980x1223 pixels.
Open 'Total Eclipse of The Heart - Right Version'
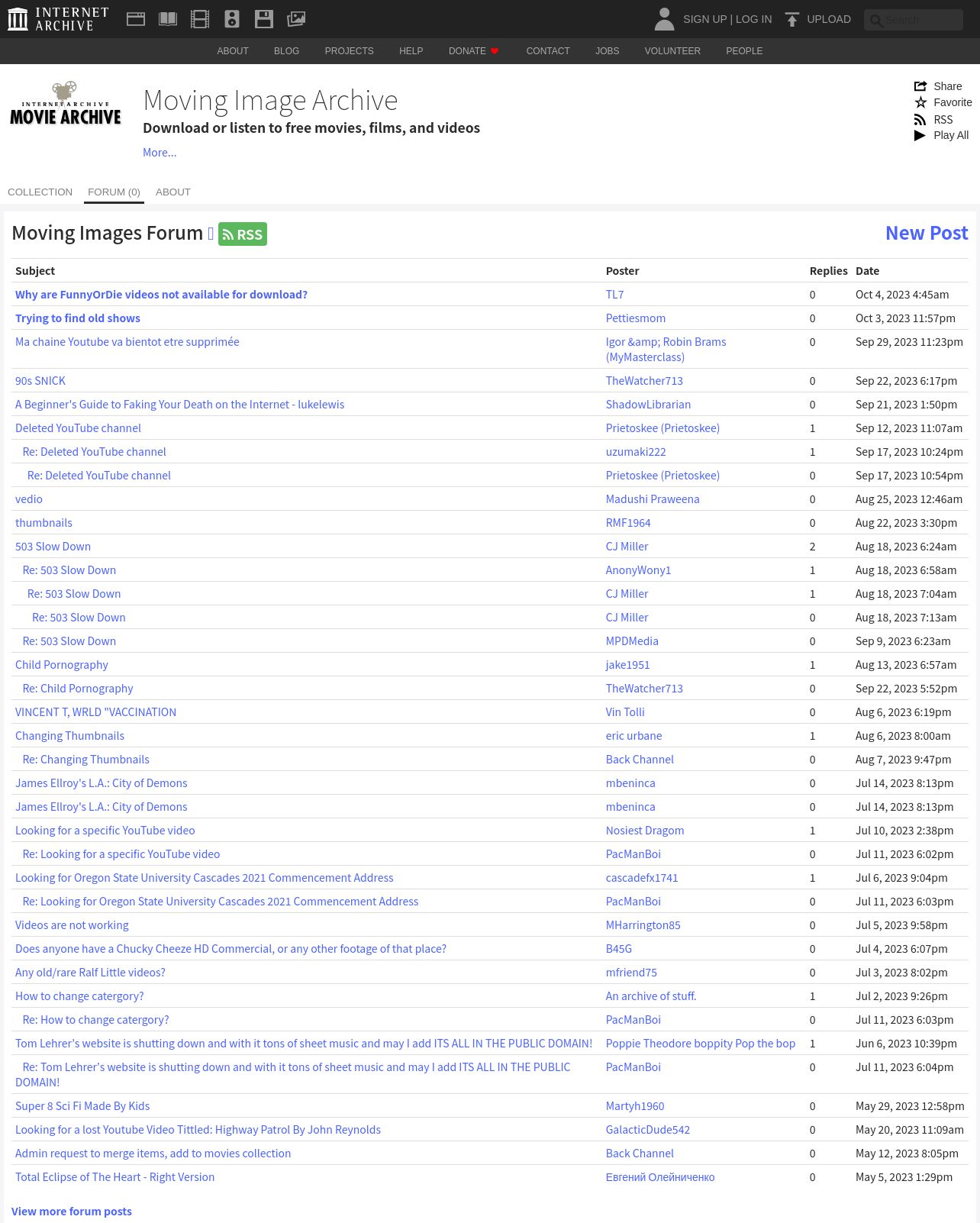(x=114, y=1177)
